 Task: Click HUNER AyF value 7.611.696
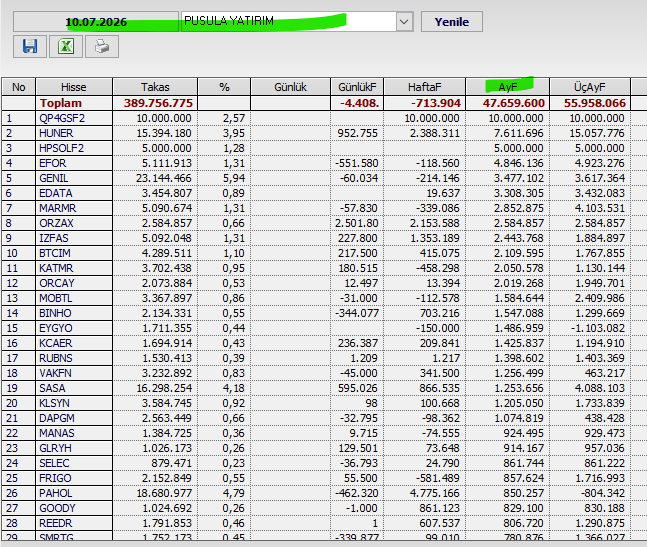pos(519,133)
